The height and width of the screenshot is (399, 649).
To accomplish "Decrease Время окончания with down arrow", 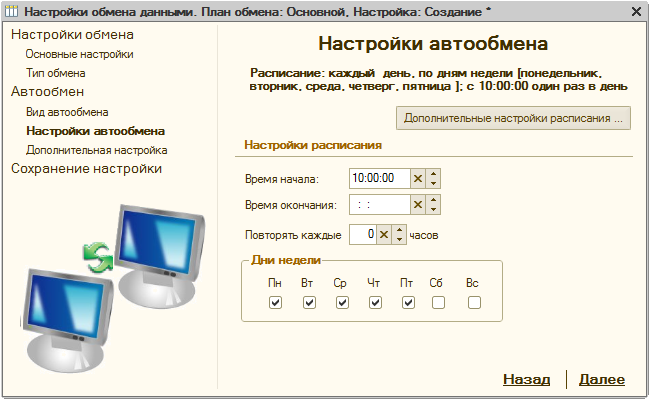I will point(433,209).
